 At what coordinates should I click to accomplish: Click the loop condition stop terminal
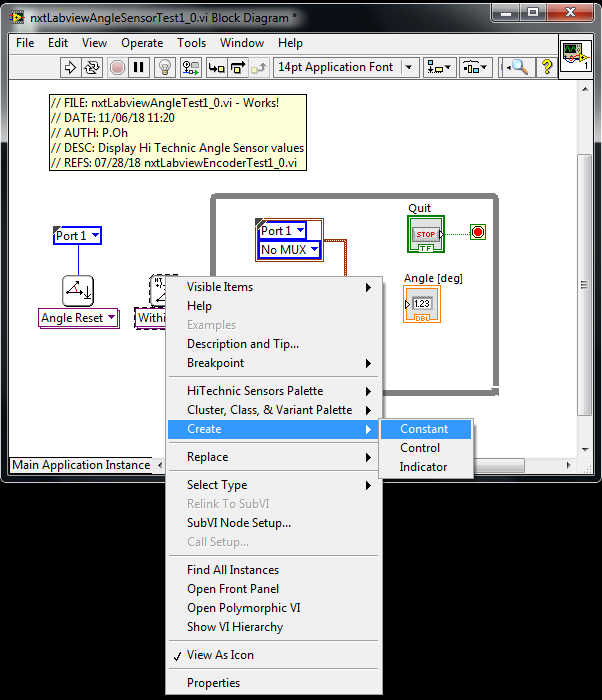(478, 232)
